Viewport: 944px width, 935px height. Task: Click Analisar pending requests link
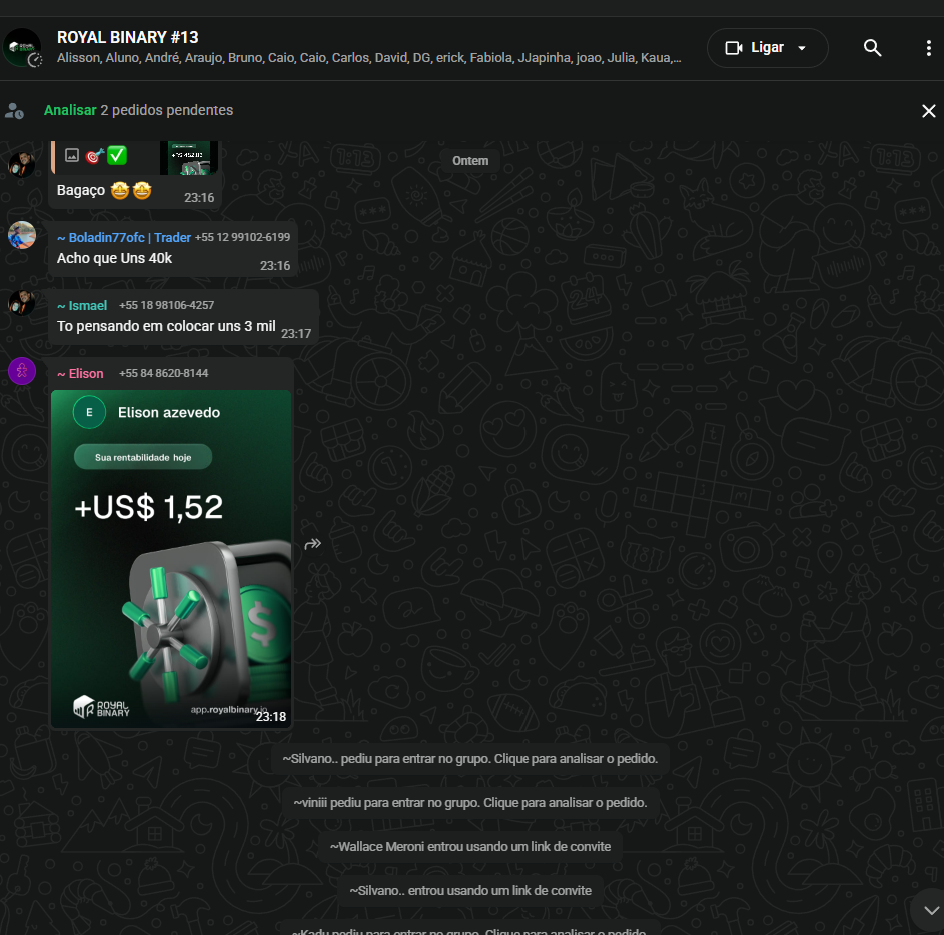(70, 110)
